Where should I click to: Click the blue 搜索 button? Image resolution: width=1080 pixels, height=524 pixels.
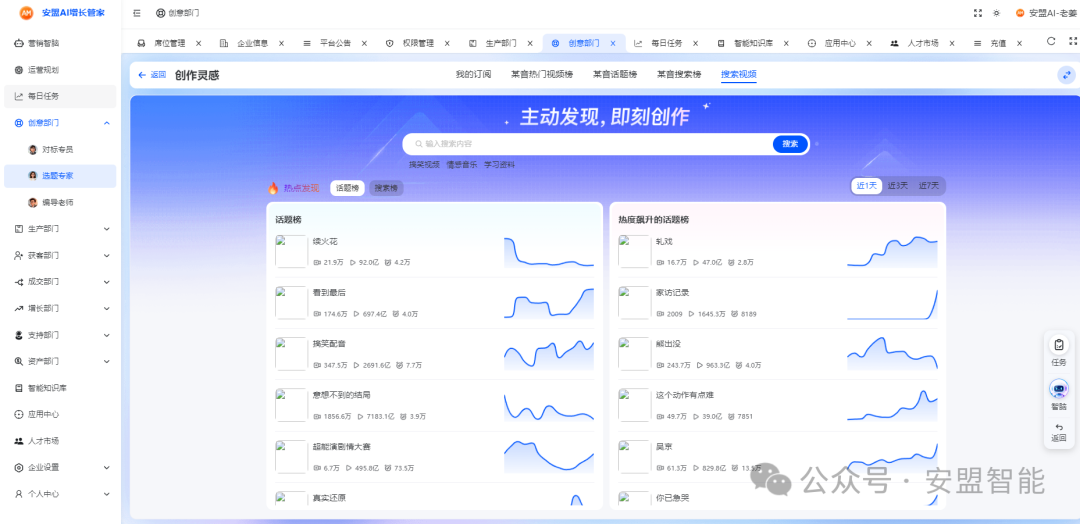click(790, 144)
